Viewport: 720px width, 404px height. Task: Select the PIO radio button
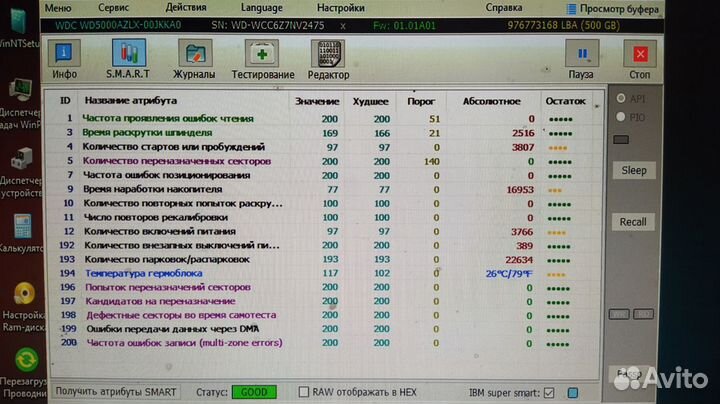click(621, 116)
